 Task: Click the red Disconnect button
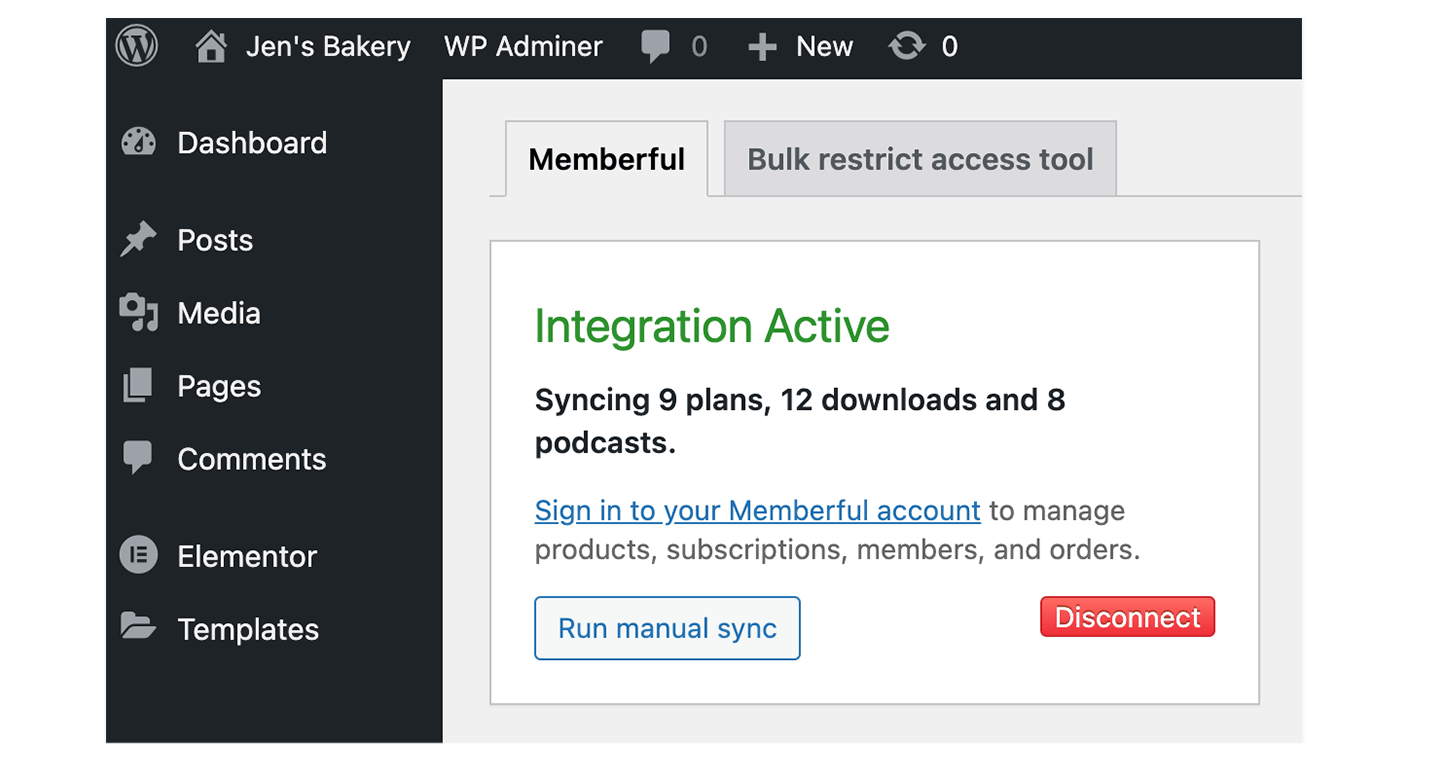1127,617
